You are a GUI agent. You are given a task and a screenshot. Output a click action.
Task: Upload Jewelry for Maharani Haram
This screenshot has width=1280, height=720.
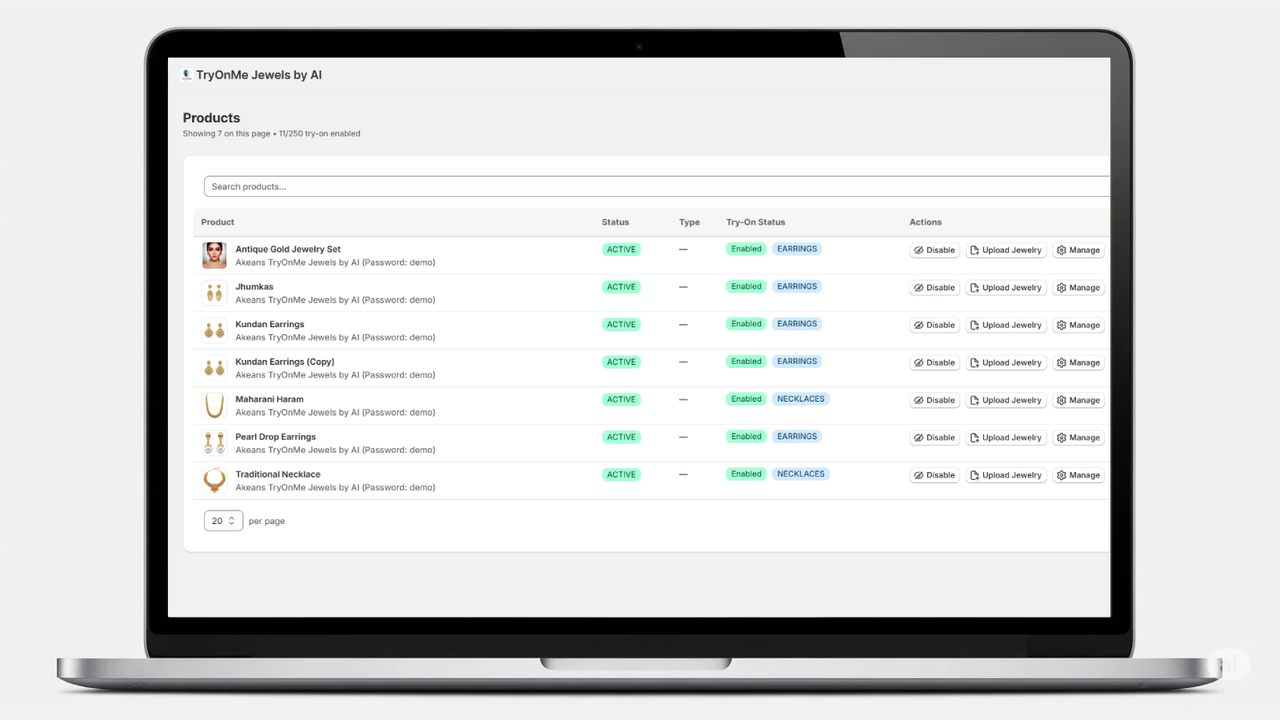click(x=1006, y=400)
